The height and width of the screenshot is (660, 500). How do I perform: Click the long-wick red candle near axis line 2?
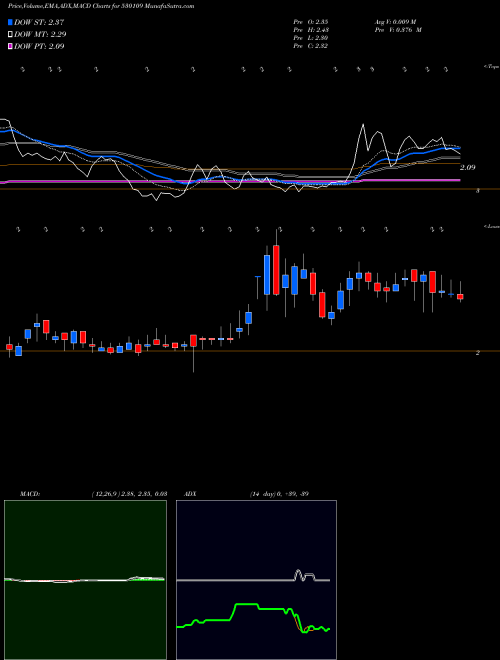click(194, 341)
